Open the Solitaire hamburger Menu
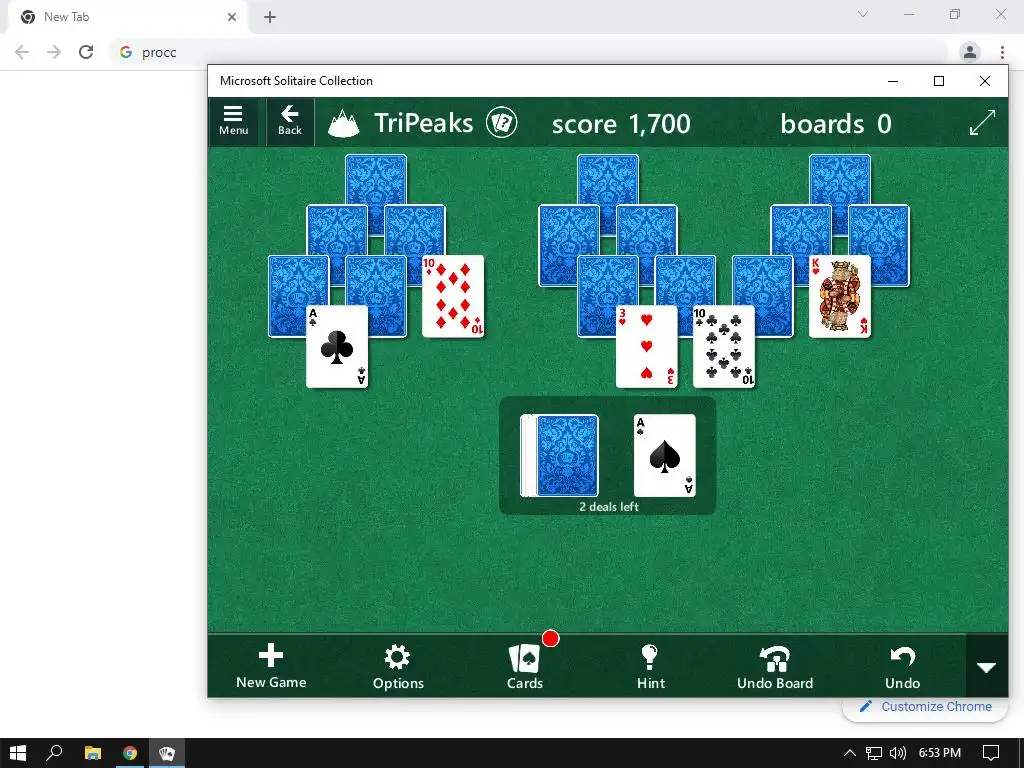 coord(233,121)
